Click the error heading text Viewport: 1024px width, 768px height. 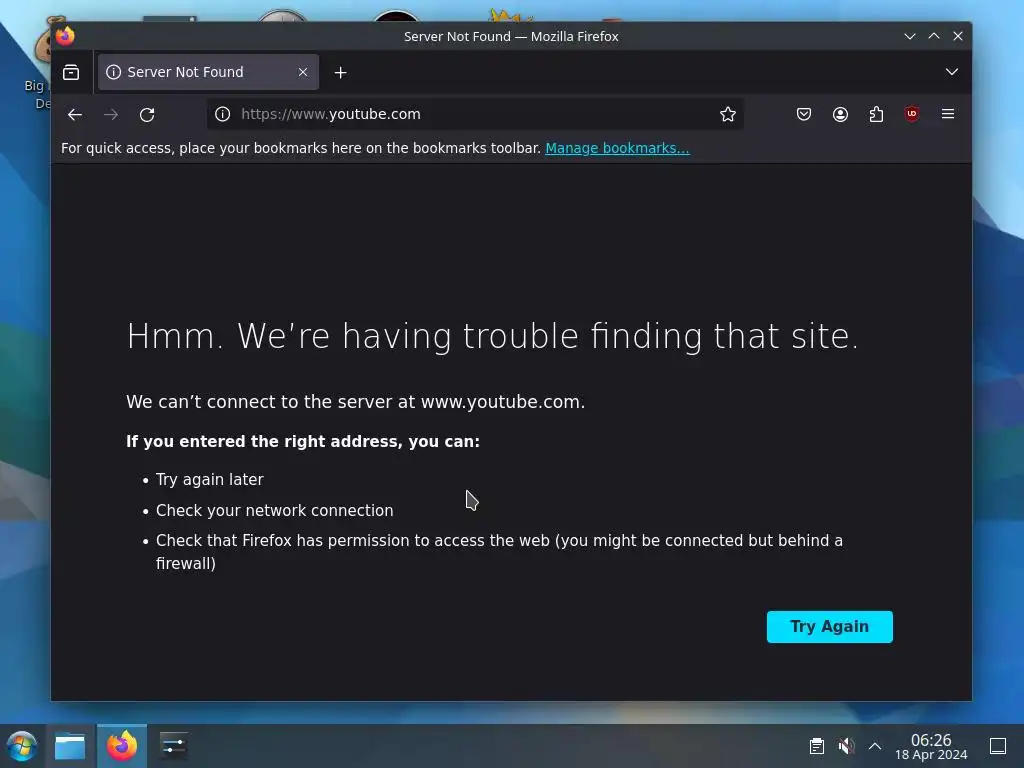[x=492, y=336]
